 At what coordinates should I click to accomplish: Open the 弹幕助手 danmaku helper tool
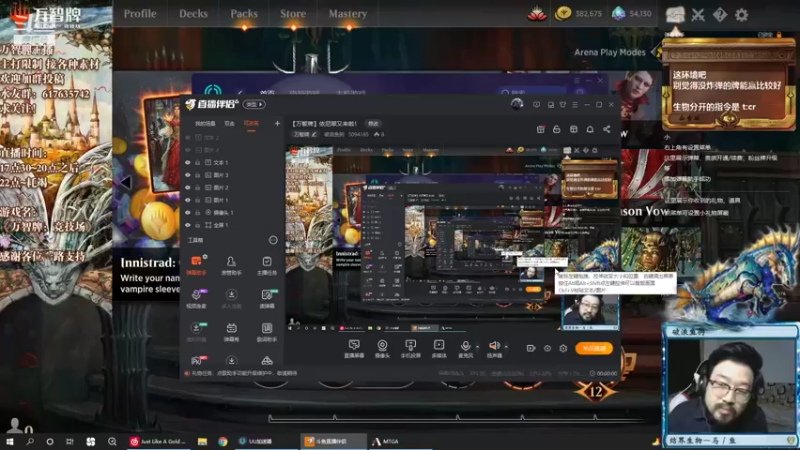pyautogui.click(x=196, y=265)
